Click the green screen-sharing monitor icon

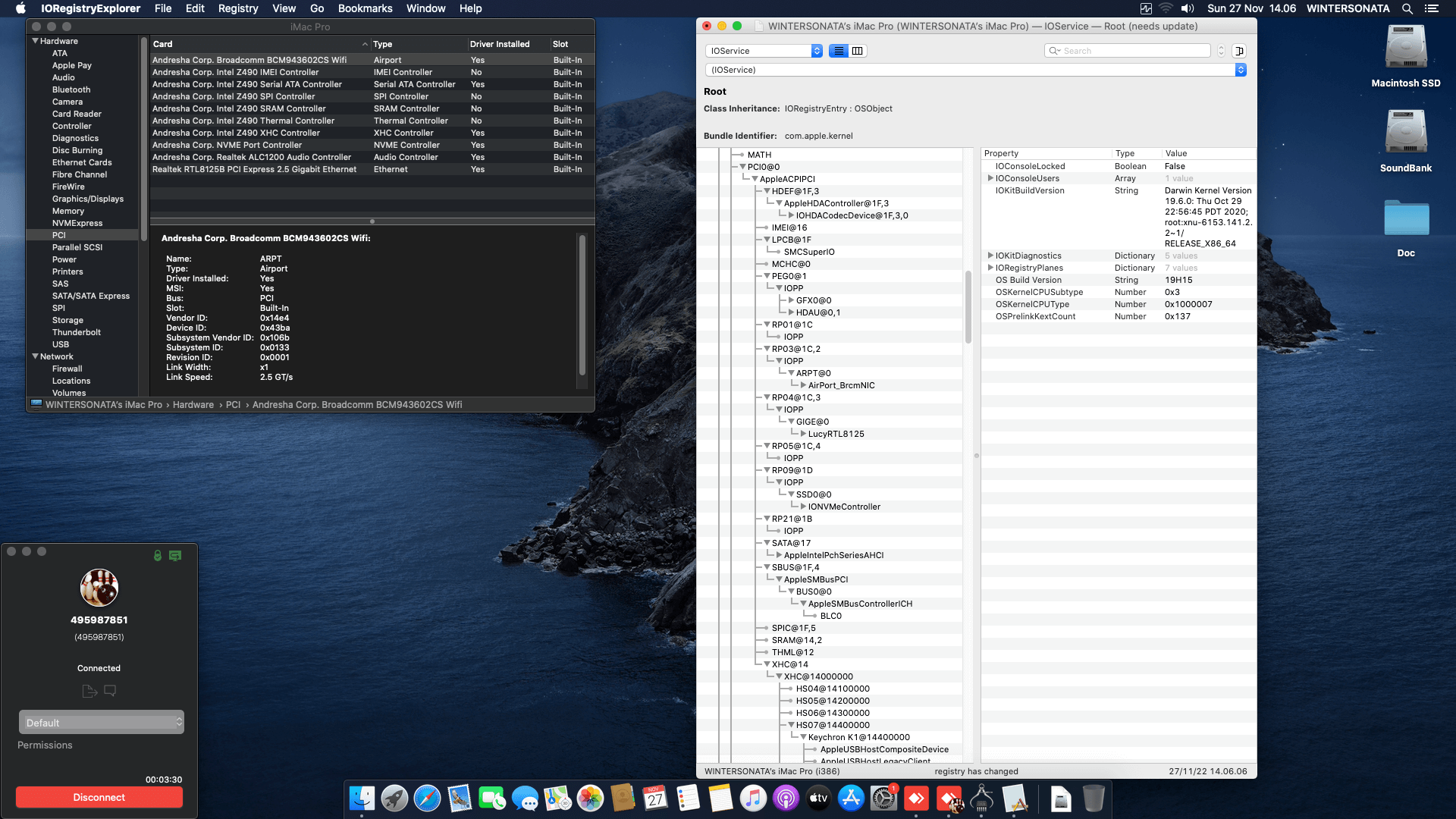175,556
